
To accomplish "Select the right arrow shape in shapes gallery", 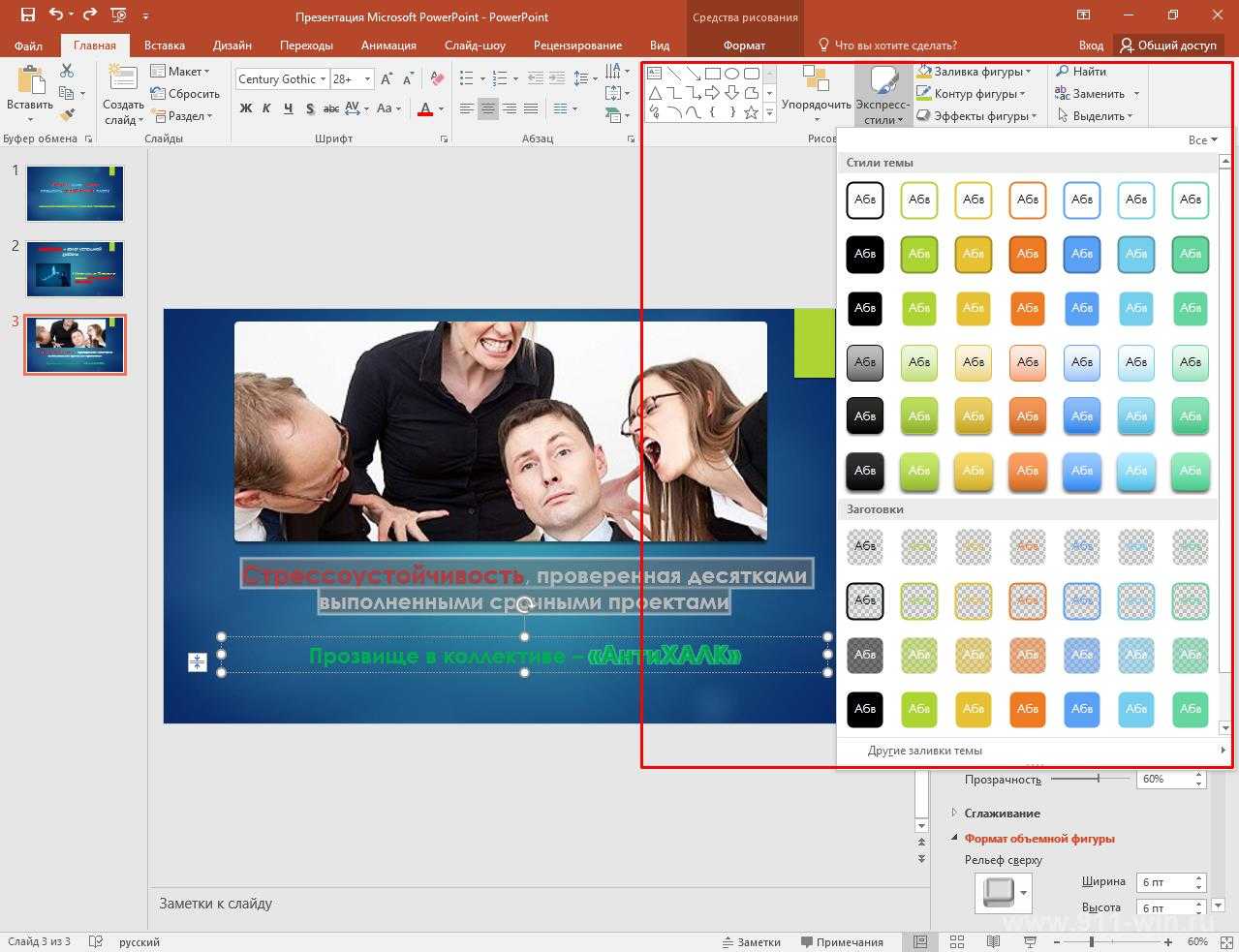I will [713, 93].
